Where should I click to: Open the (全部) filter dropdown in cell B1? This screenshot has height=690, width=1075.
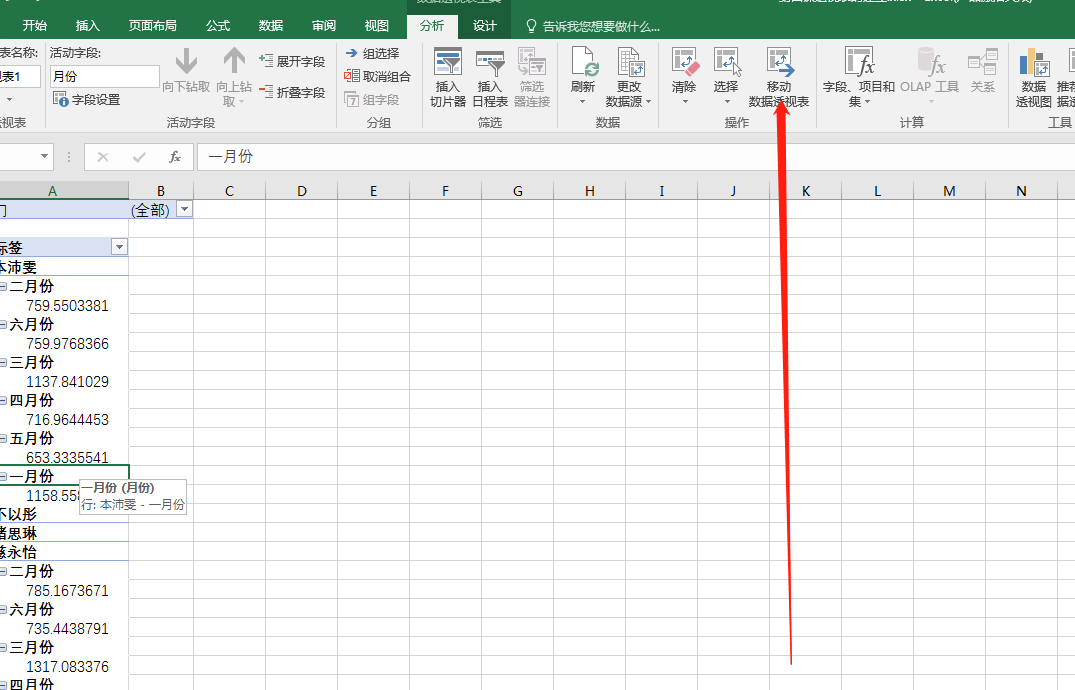(185, 209)
